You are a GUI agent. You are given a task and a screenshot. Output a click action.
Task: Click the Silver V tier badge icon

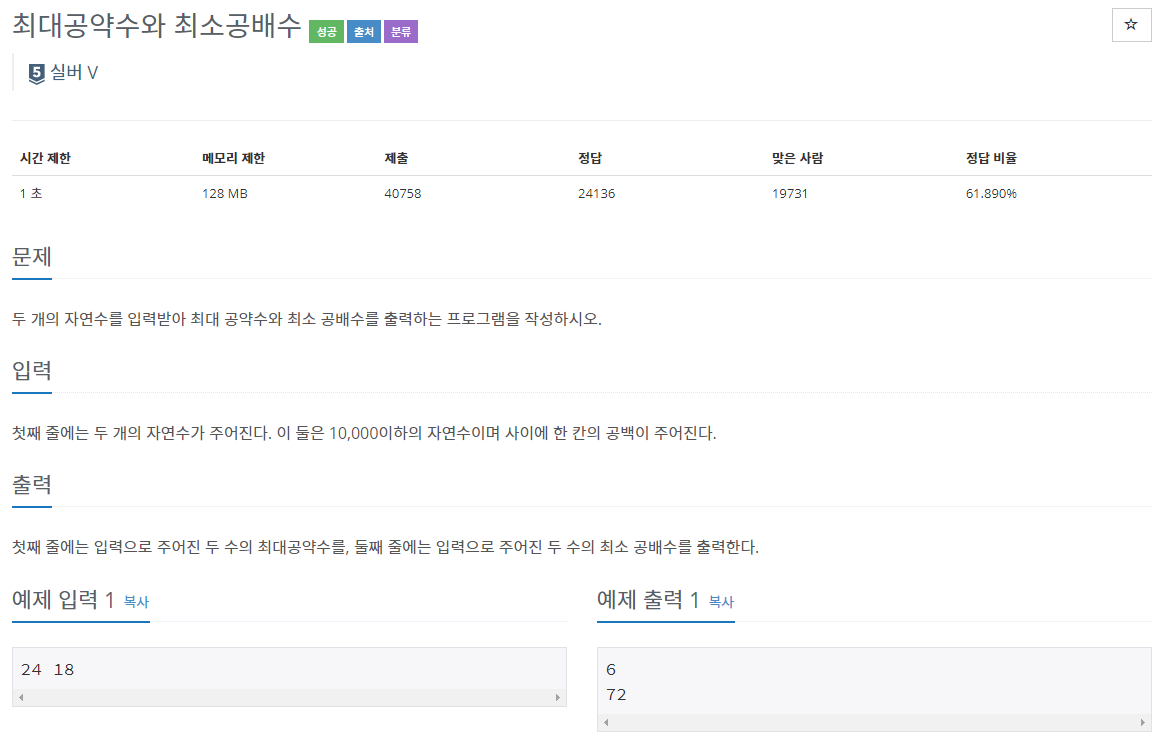(x=36, y=73)
